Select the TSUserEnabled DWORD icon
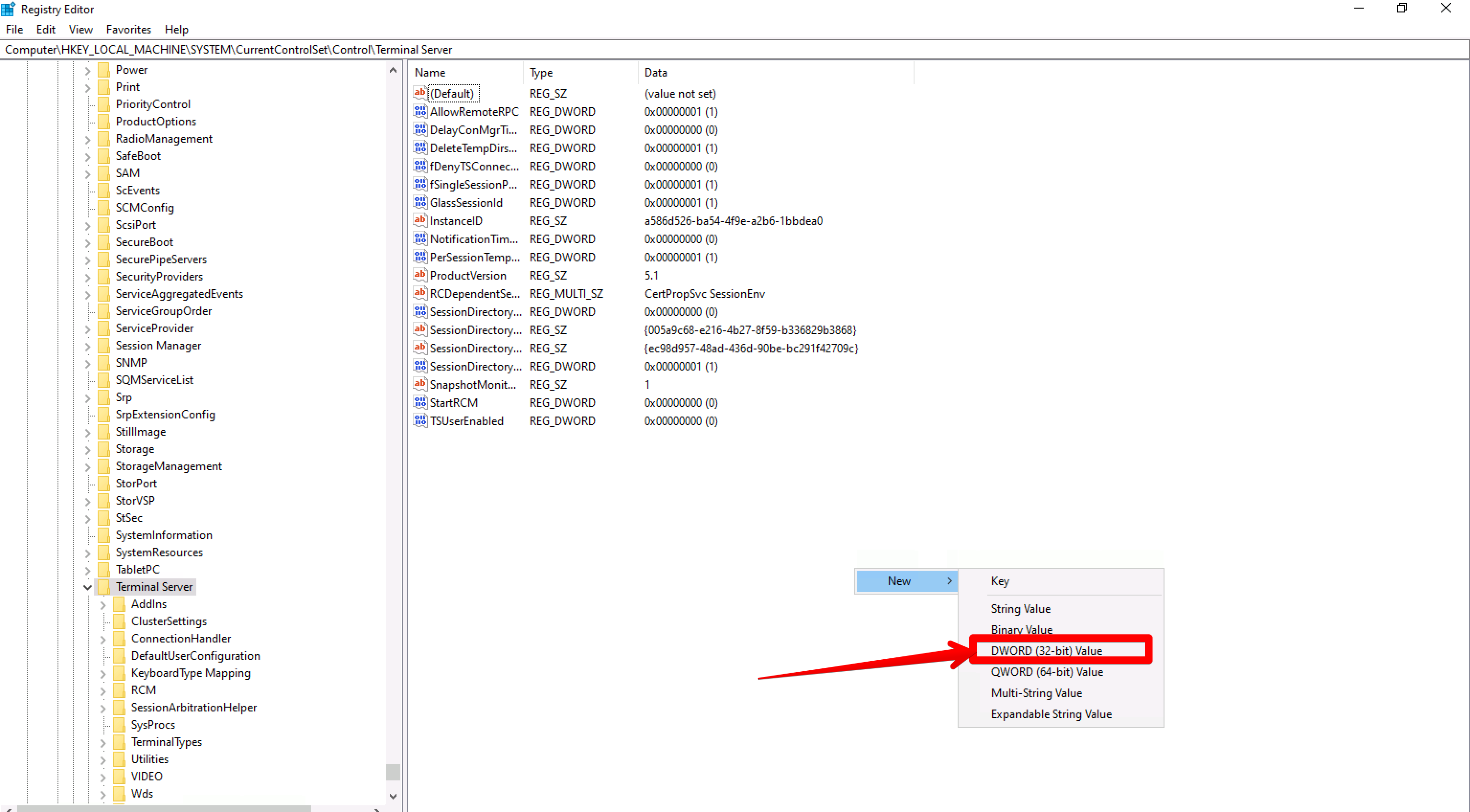1470x812 pixels. (420, 420)
